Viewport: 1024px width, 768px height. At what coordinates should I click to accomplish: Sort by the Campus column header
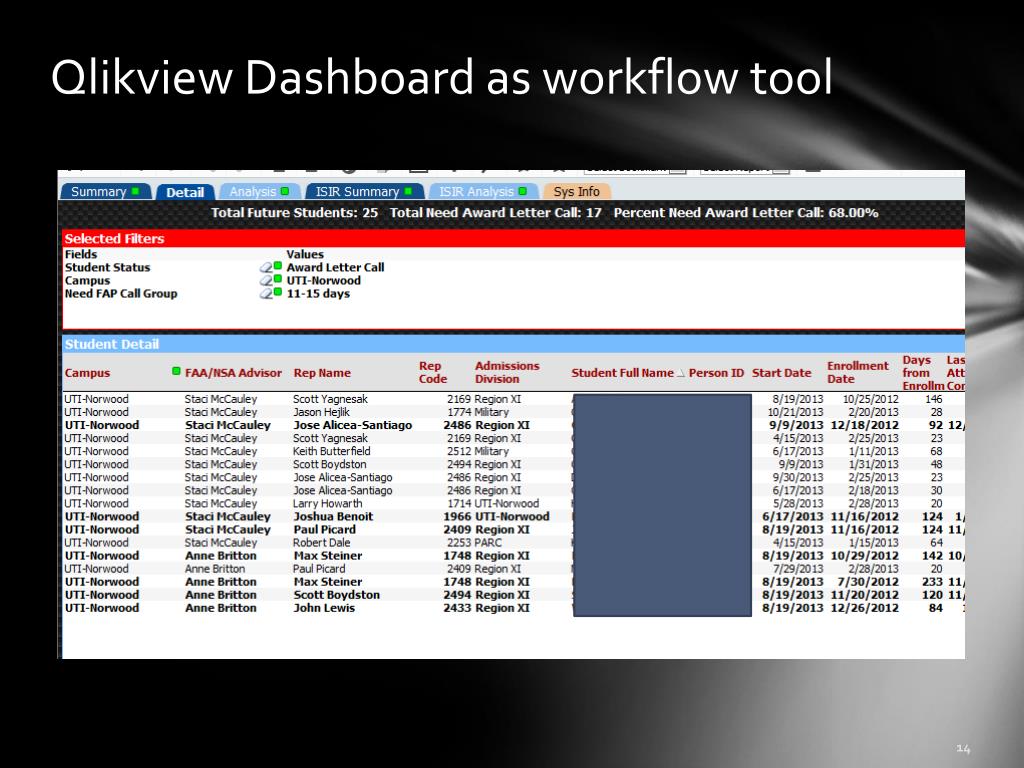[88, 373]
